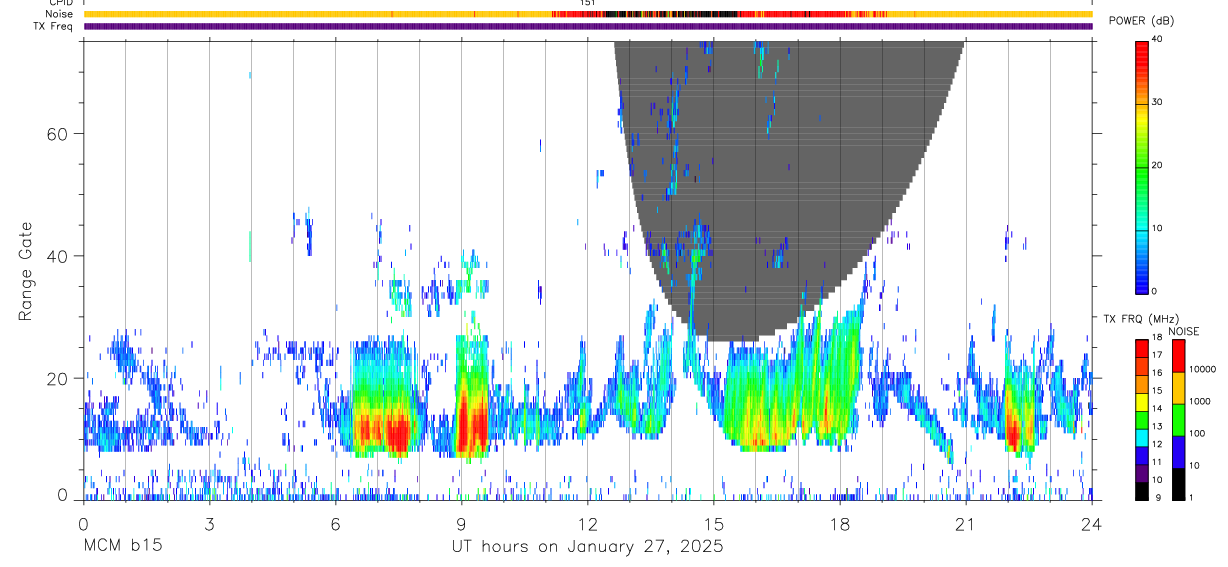Click the 'TX Freq' label at top left

click(x=53, y=26)
